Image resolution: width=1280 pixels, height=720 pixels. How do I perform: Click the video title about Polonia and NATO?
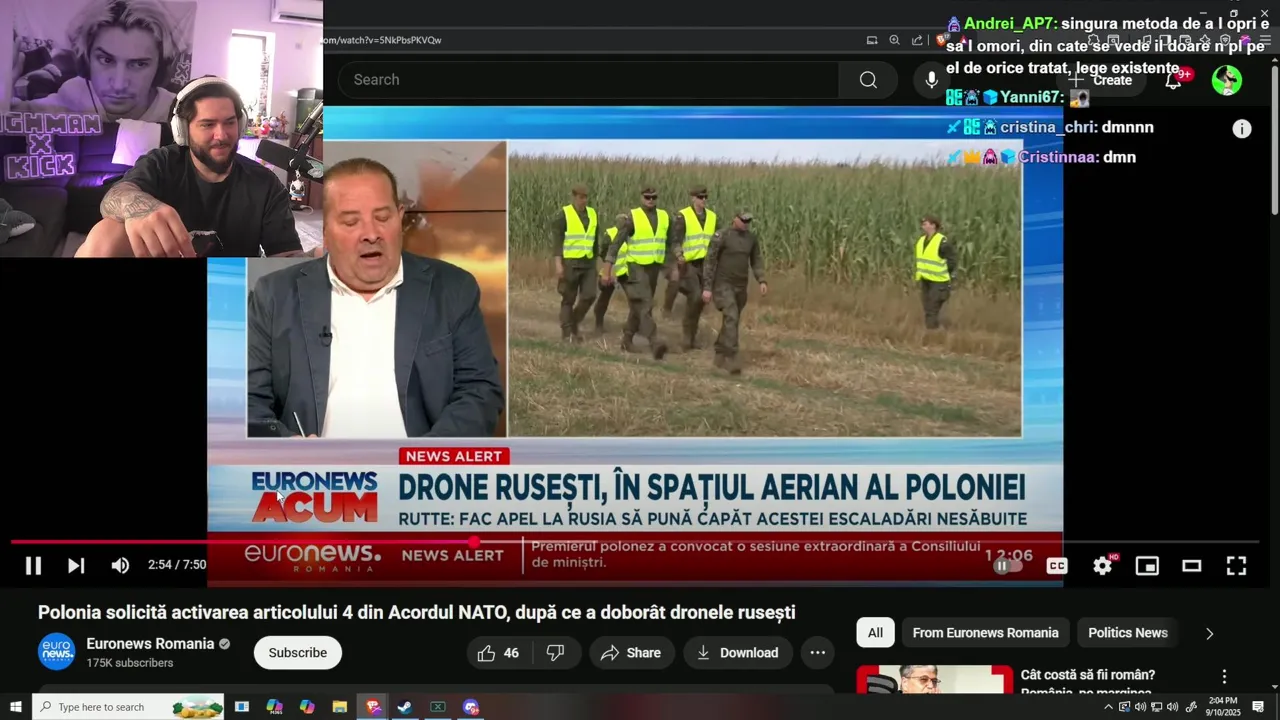pyautogui.click(x=416, y=612)
